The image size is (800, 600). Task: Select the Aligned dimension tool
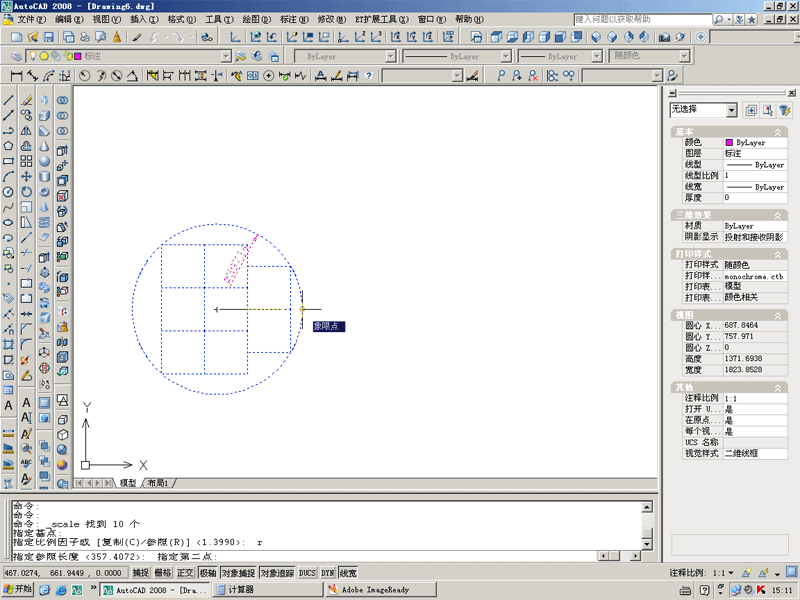pos(33,76)
